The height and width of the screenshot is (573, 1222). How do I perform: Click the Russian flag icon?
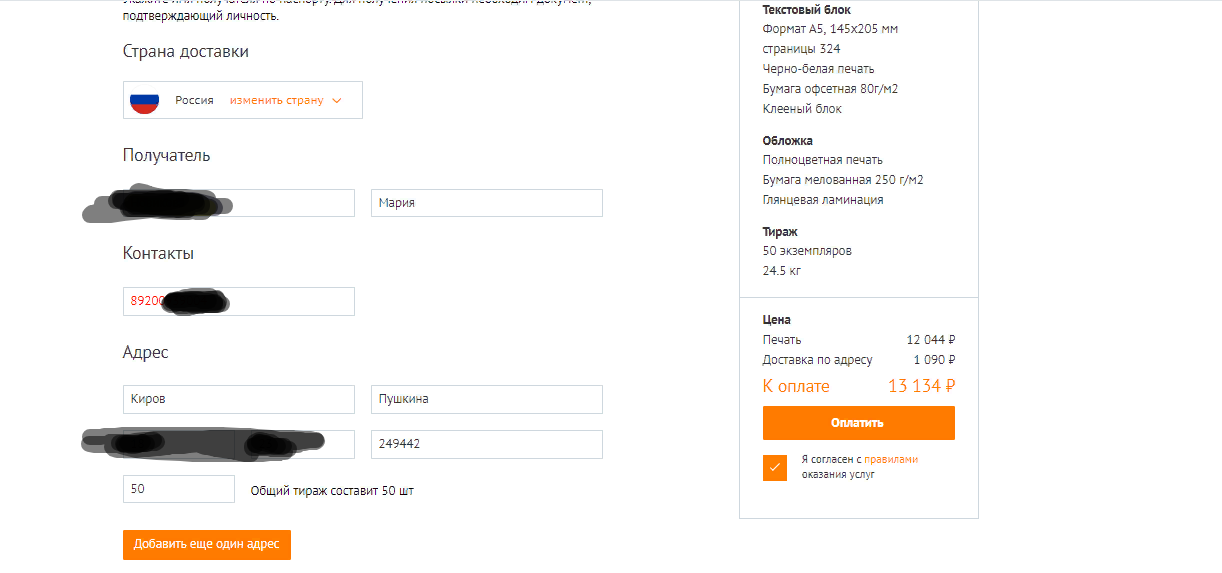(x=145, y=101)
